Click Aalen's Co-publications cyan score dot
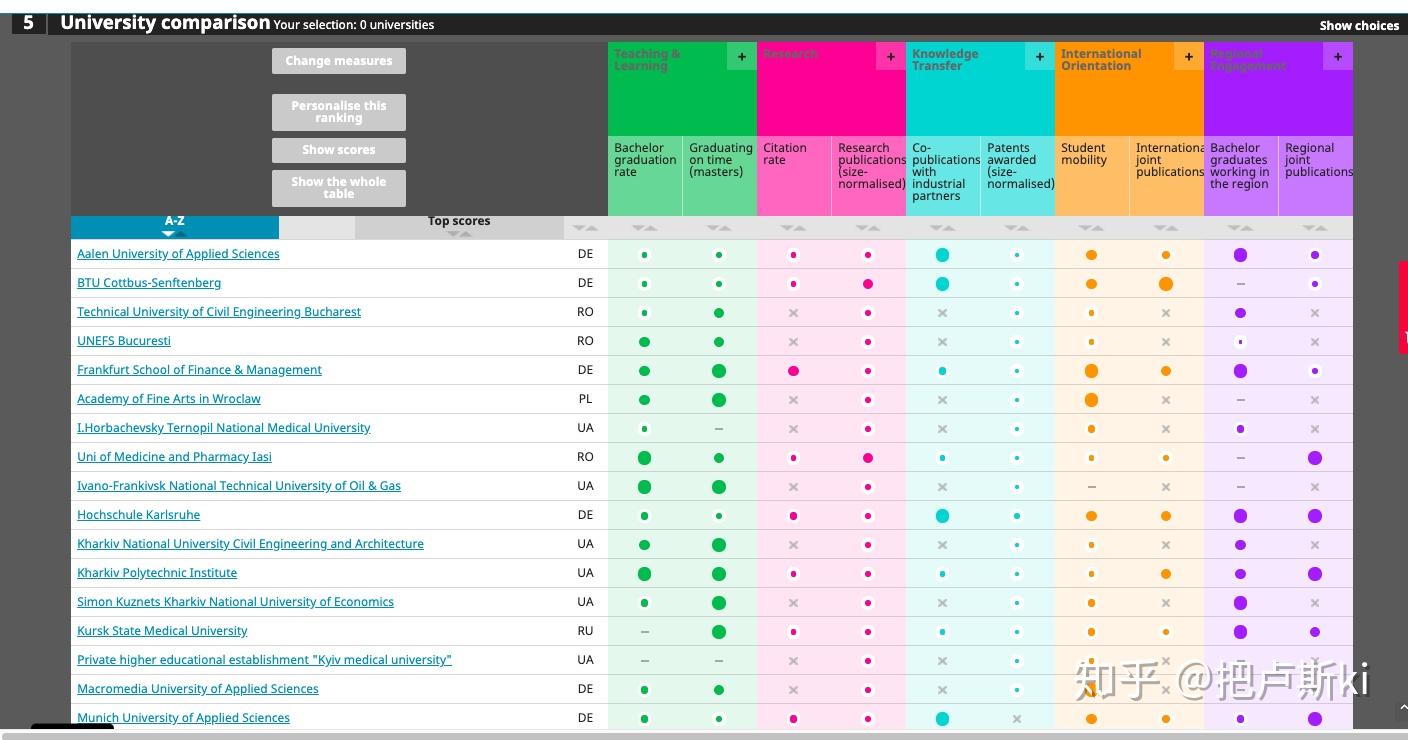This screenshot has height=740, width=1408. click(x=942, y=255)
